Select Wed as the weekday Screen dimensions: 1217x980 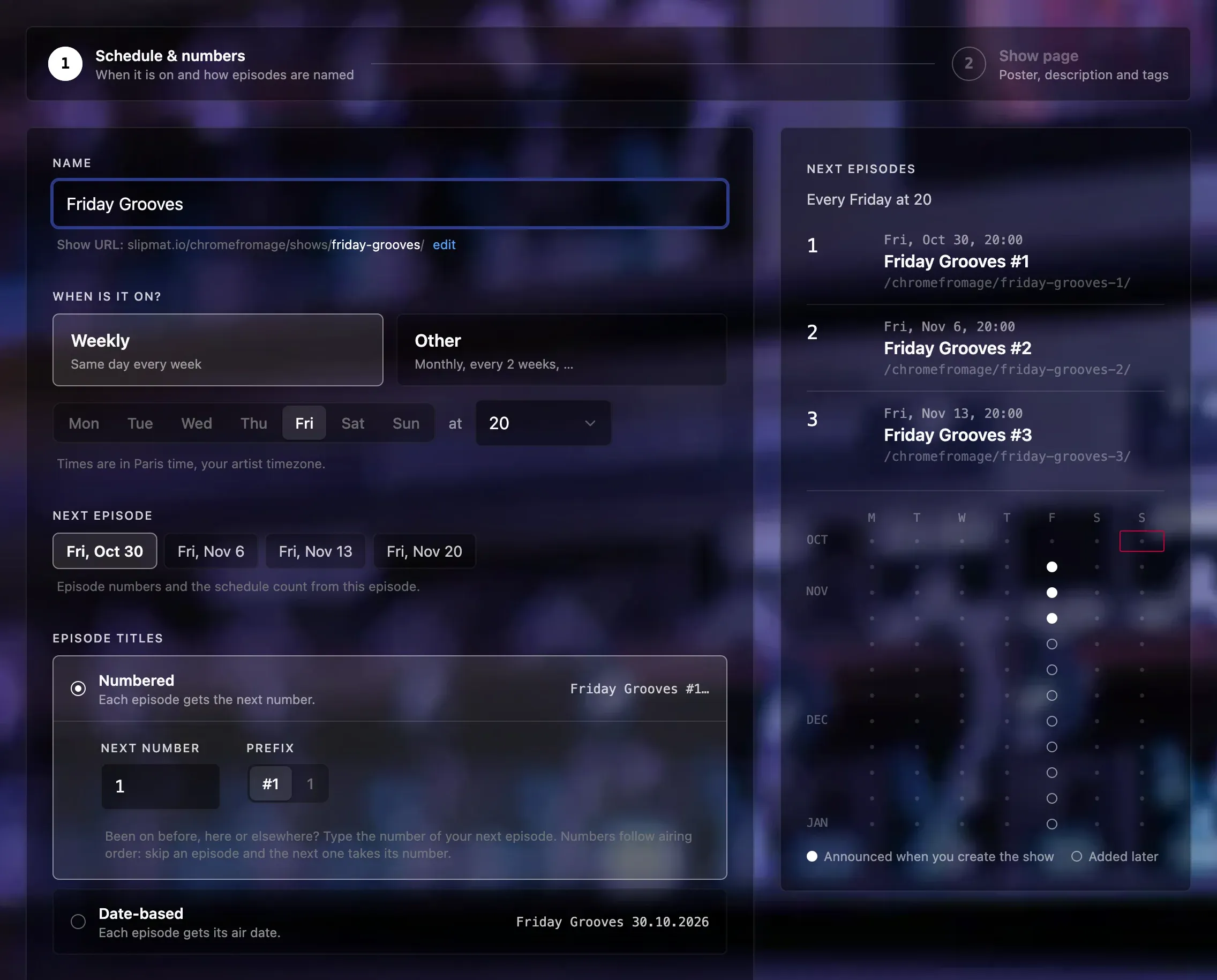197,423
